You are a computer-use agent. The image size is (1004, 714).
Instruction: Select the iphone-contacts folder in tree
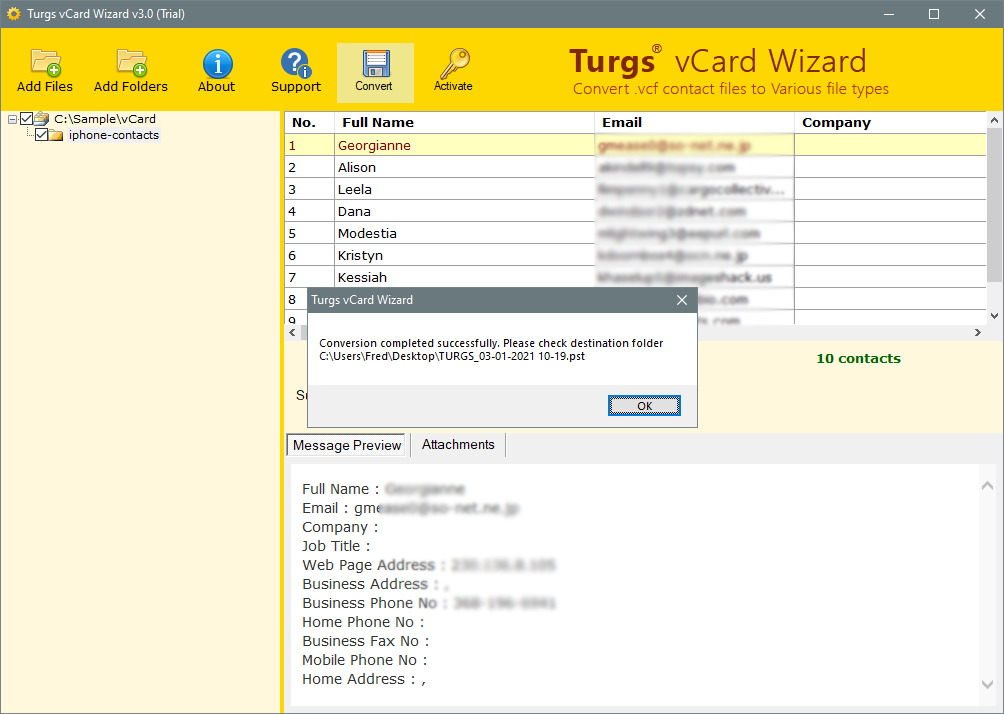point(114,135)
